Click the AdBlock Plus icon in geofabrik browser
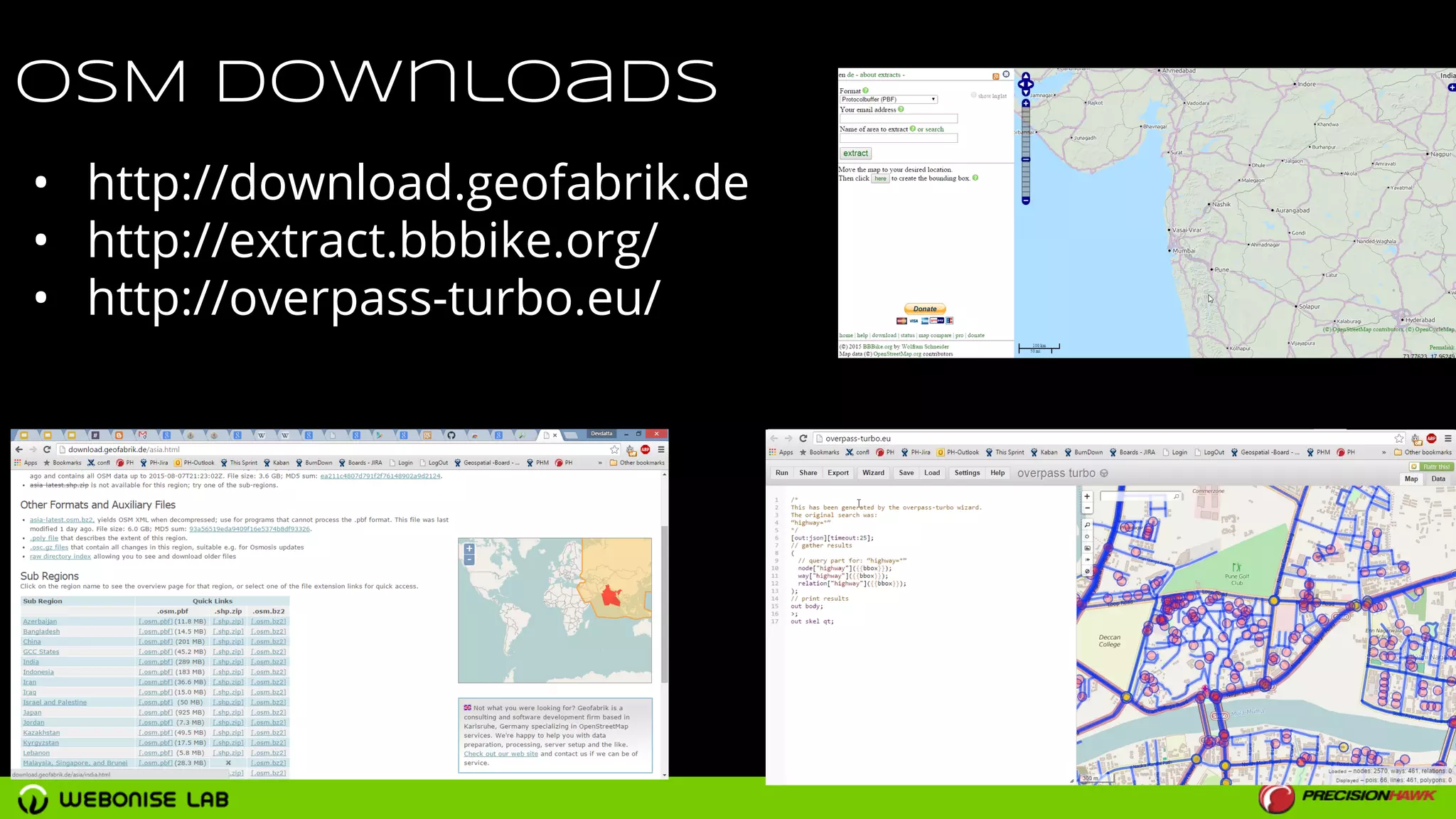 pyautogui.click(x=646, y=449)
